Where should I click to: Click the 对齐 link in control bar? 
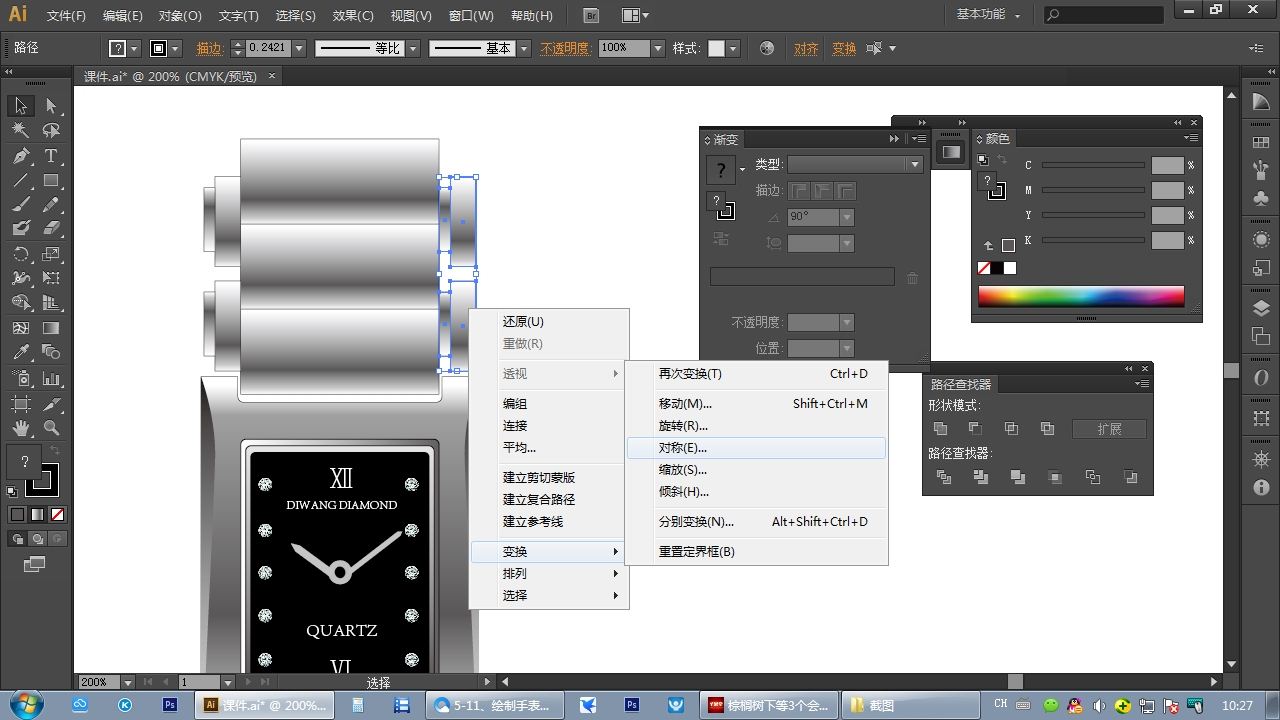click(806, 48)
